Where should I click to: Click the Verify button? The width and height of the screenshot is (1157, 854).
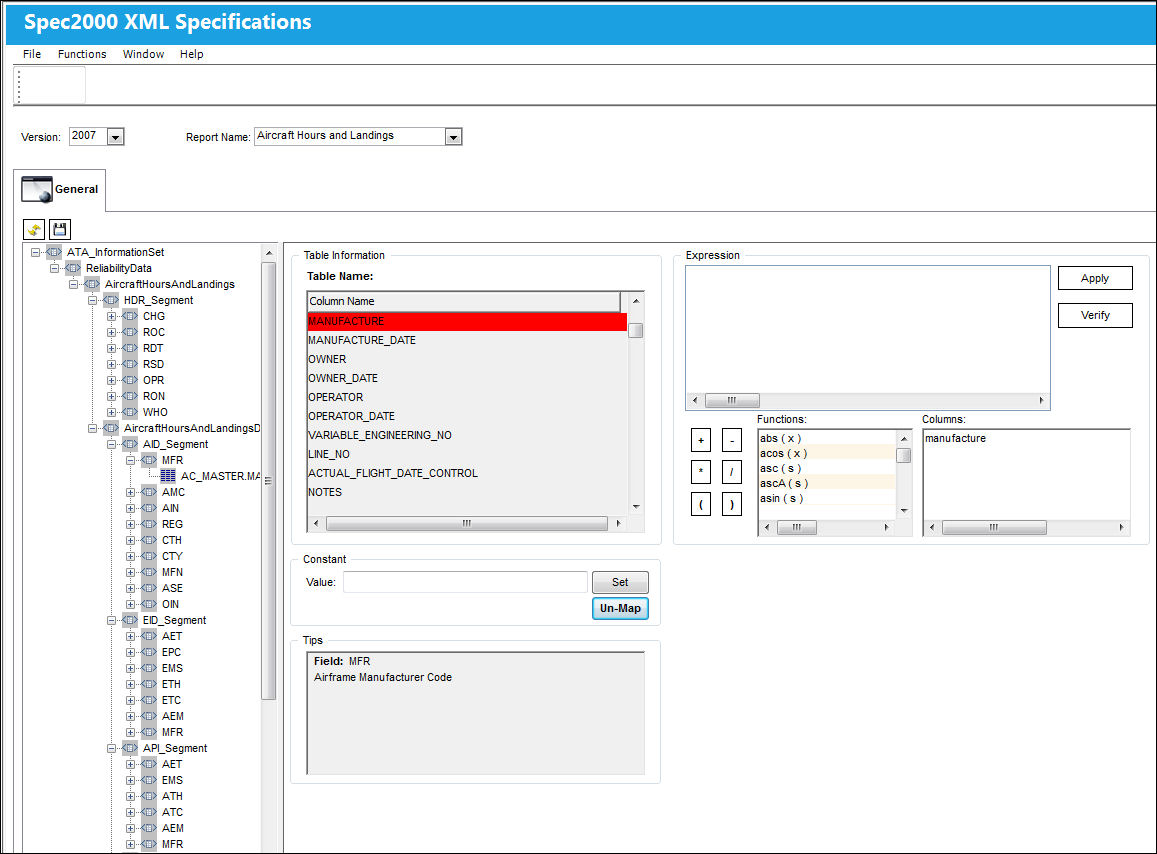tap(1095, 315)
